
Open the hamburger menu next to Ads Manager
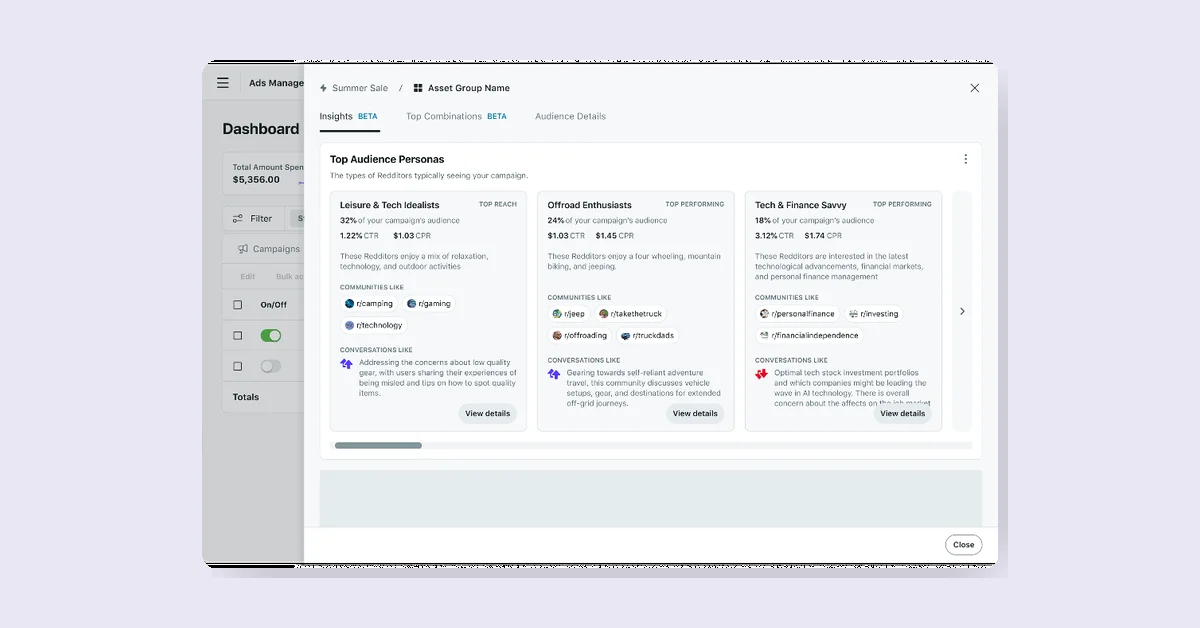[223, 83]
